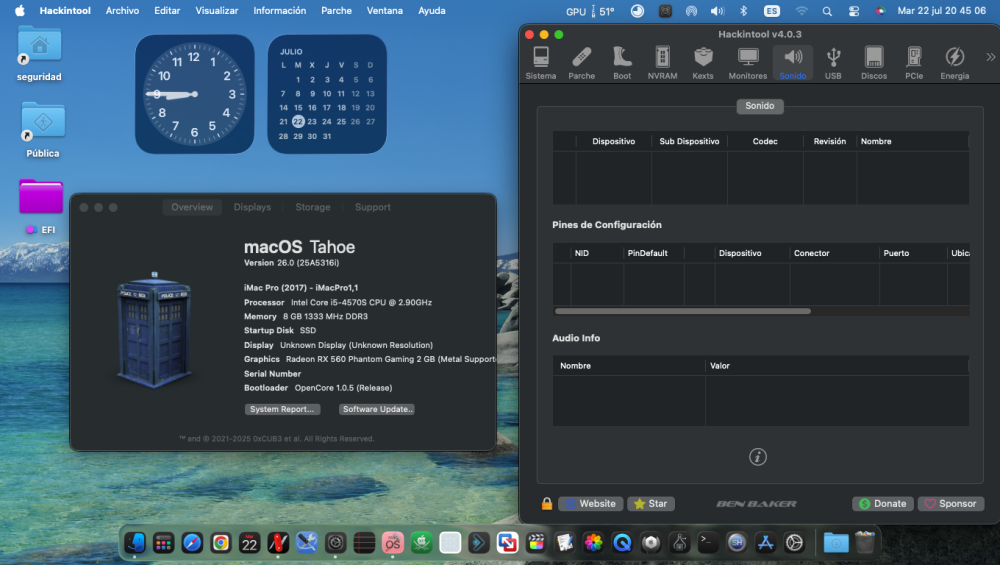Show the Discos section
Viewport: 1000px width, 565px height.
874,62
